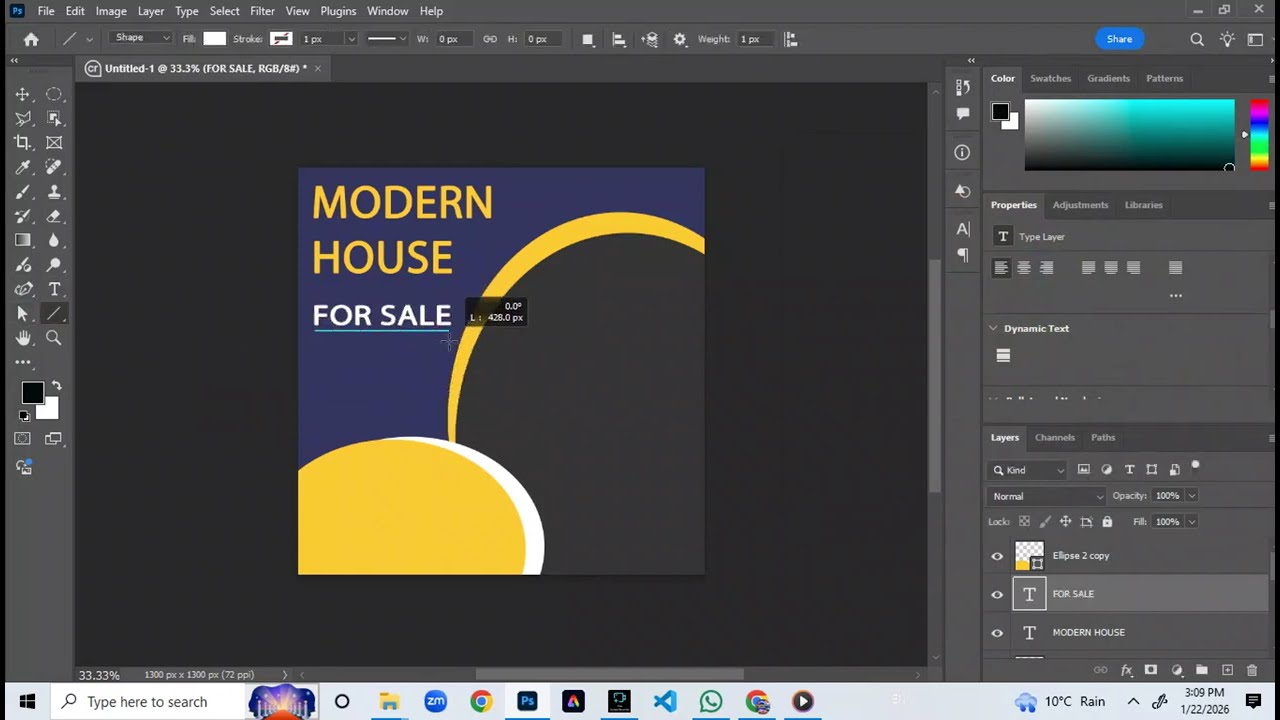Select the Dodge tool

coord(54,265)
